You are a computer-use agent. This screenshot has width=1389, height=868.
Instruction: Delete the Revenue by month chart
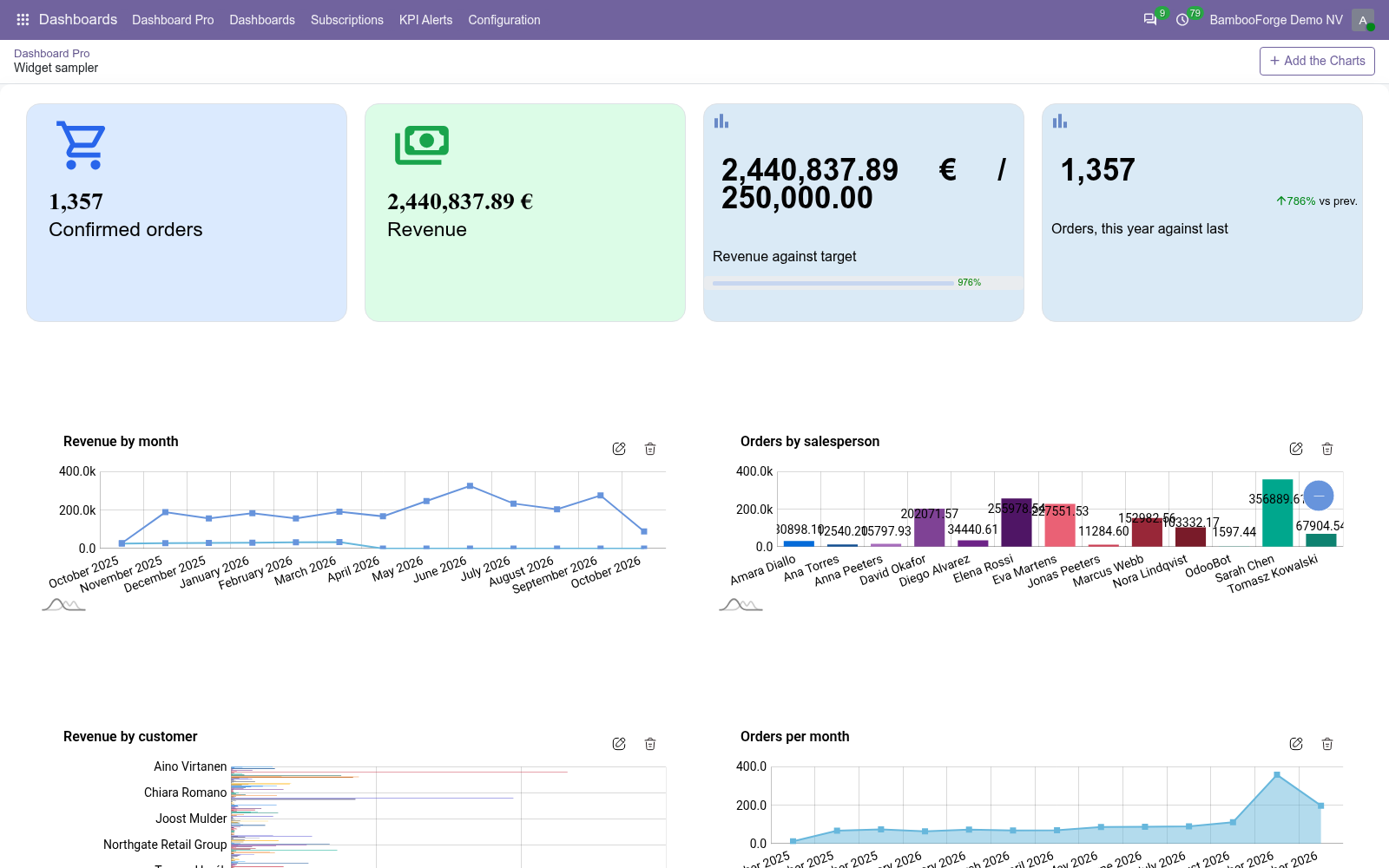point(650,449)
